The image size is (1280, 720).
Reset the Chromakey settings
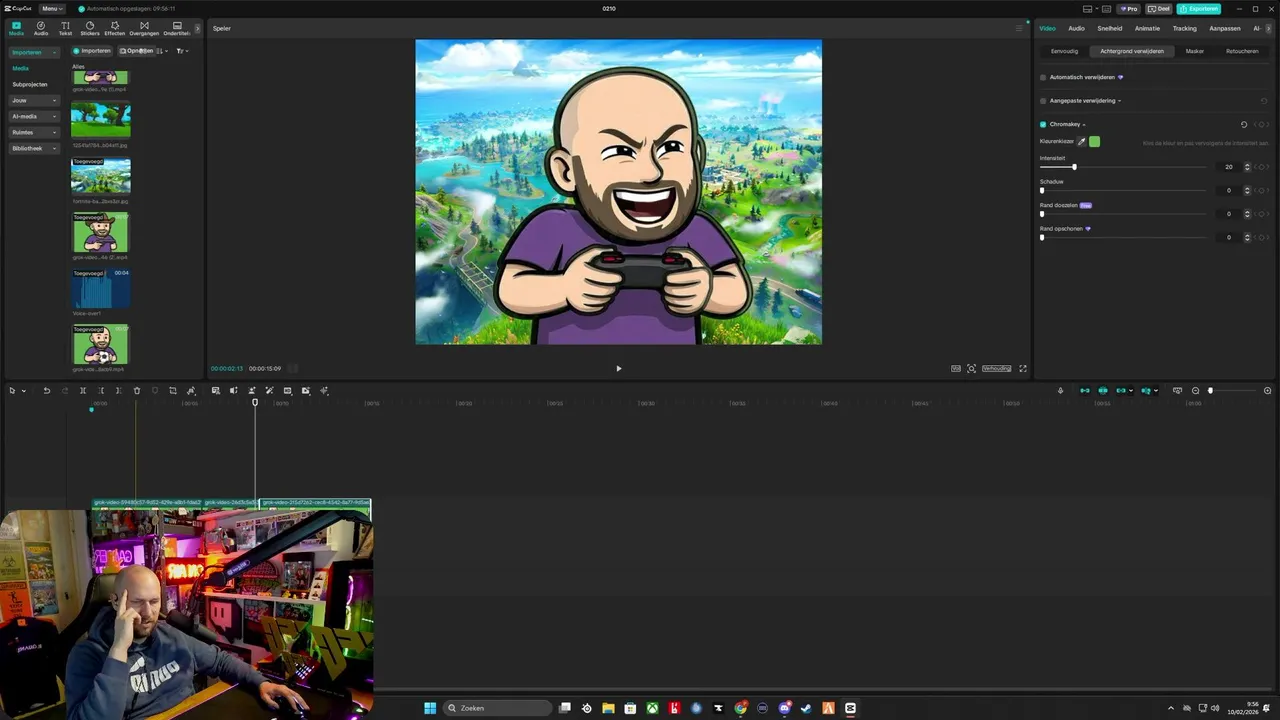click(1244, 125)
